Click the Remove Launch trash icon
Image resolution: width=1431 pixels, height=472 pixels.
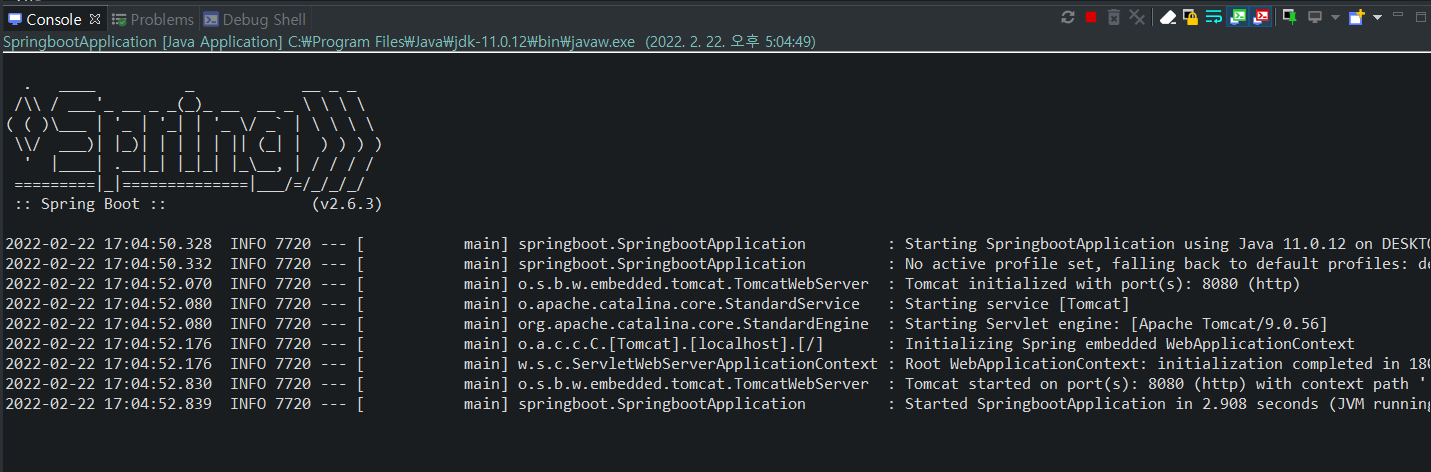pyautogui.click(x=1114, y=17)
